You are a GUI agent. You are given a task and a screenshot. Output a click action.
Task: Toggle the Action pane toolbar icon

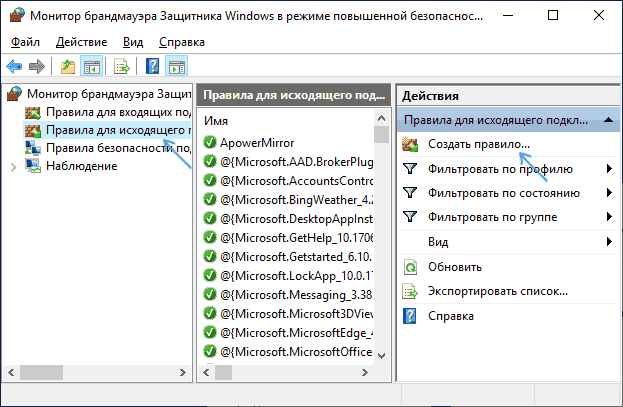[177, 67]
